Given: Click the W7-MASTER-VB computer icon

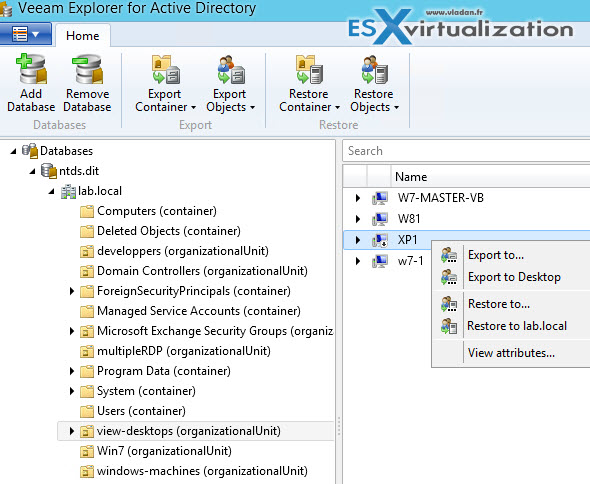Looking at the screenshot, I should (x=380, y=198).
